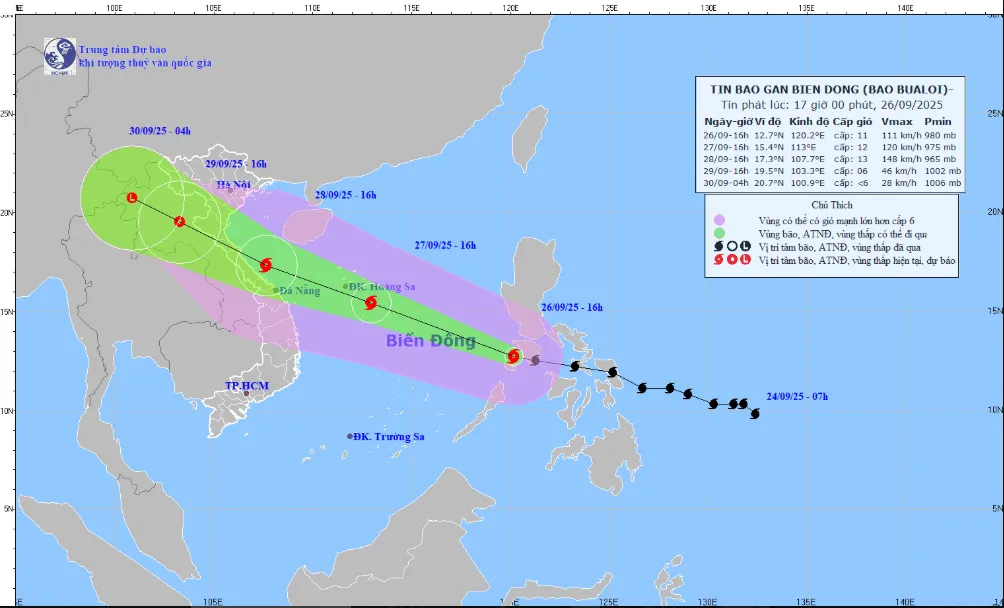This screenshot has height=608, width=1004.
Task: Click the 29/09 forecast storm icon near Hà Nội
Action: tap(179, 221)
